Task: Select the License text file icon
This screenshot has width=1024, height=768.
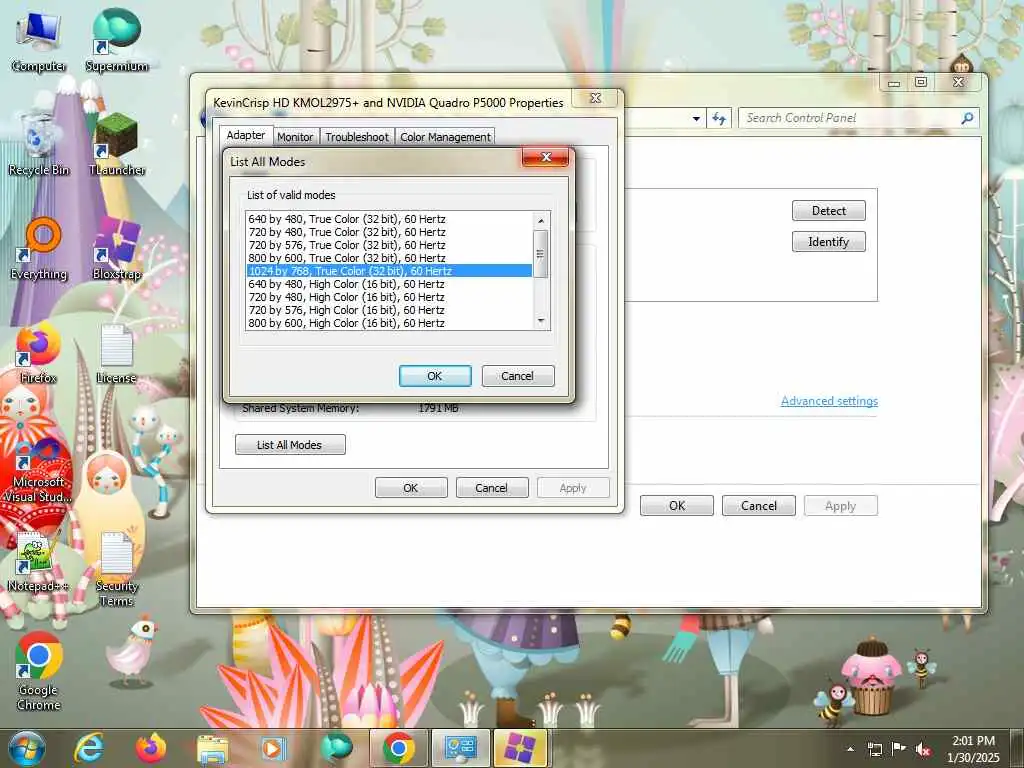Action: point(117,353)
